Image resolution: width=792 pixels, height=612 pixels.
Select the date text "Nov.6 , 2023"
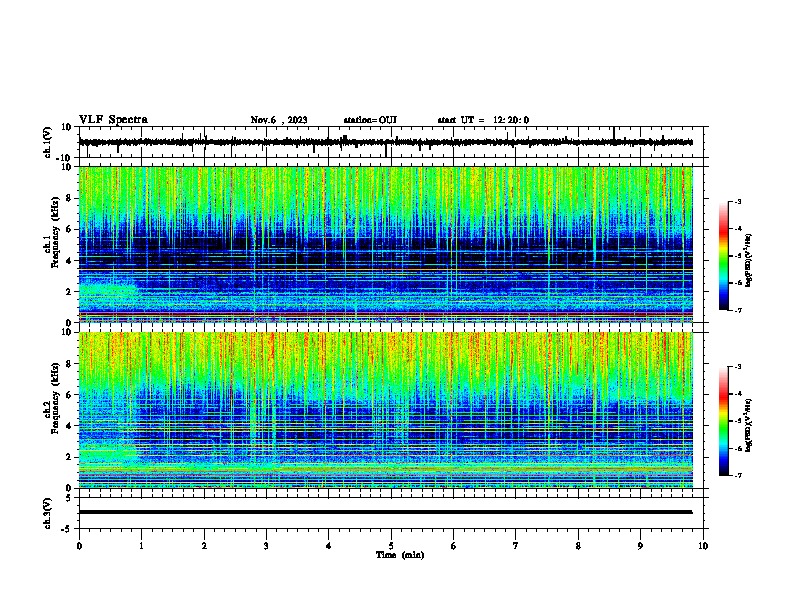pos(279,120)
